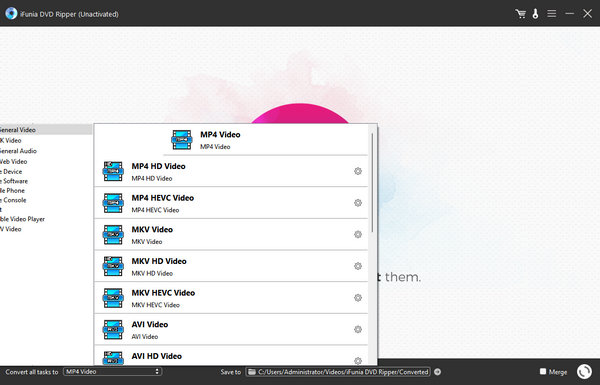Open settings gear for MP4 HD Video

pyautogui.click(x=358, y=171)
